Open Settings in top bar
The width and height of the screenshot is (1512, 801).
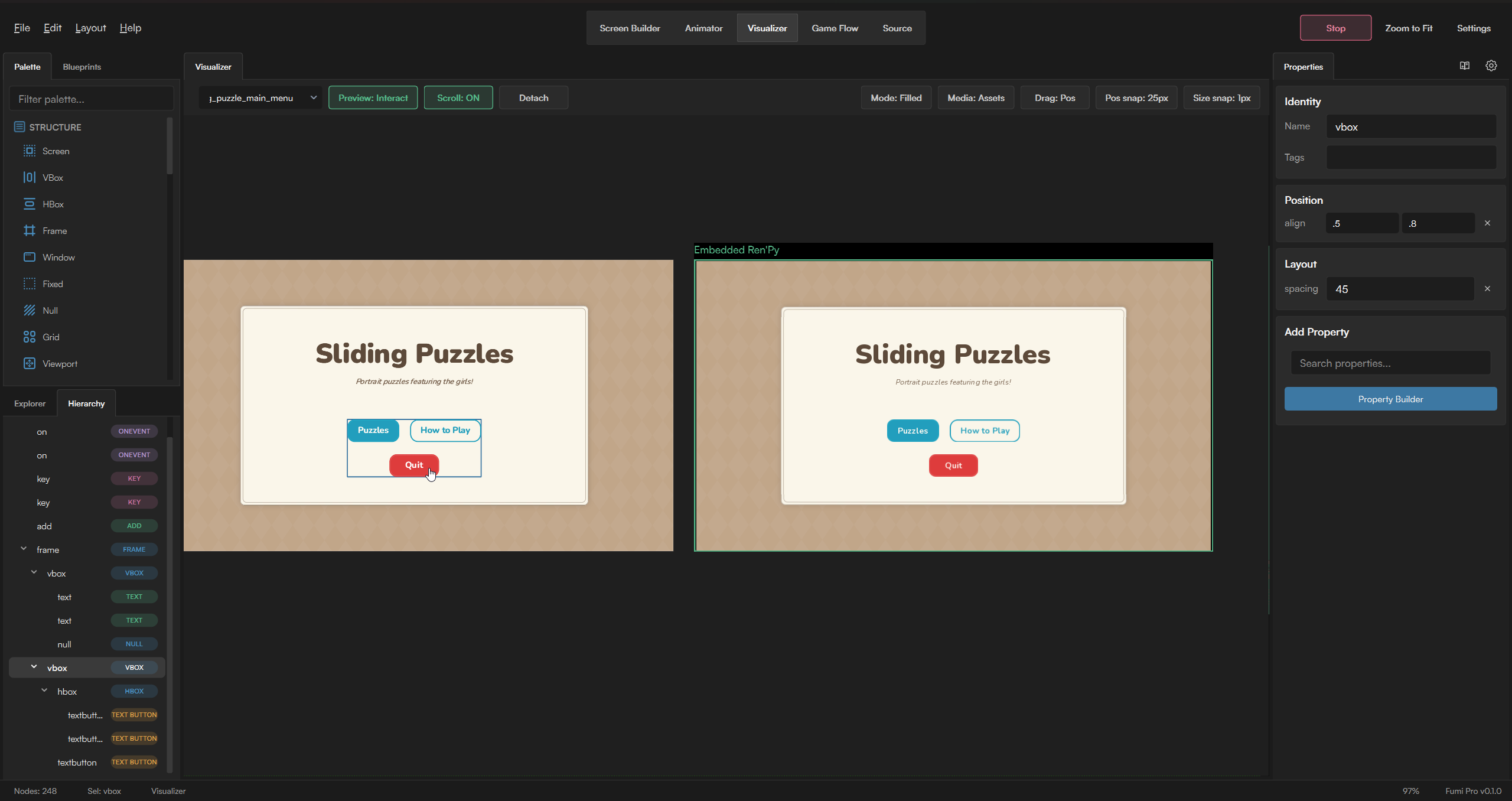[x=1474, y=28]
